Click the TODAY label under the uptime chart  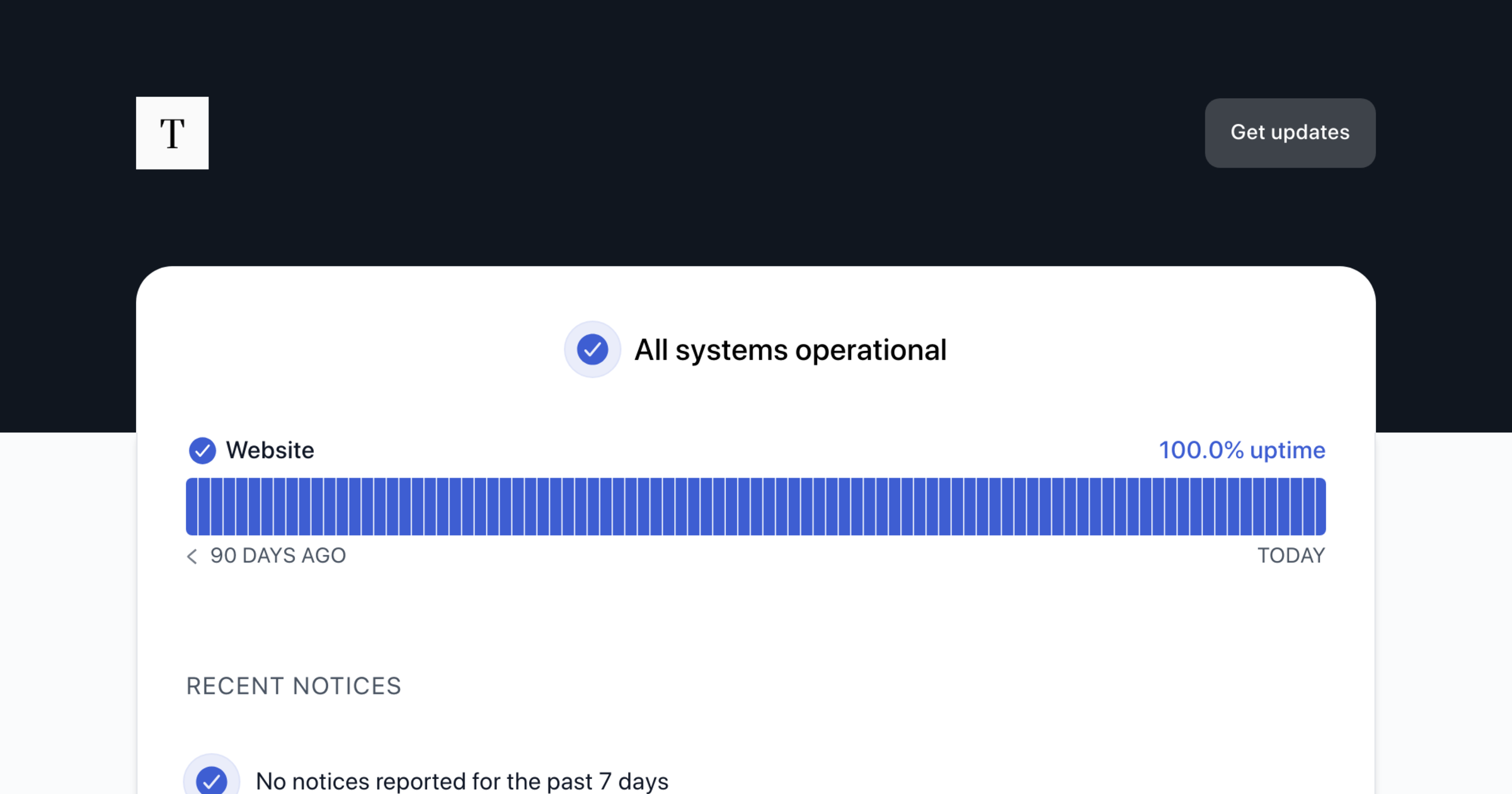[x=1291, y=556]
